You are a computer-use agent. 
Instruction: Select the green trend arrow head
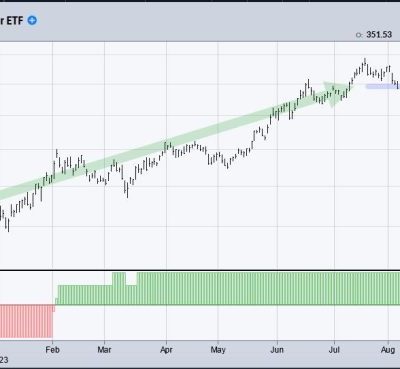[x=336, y=93]
